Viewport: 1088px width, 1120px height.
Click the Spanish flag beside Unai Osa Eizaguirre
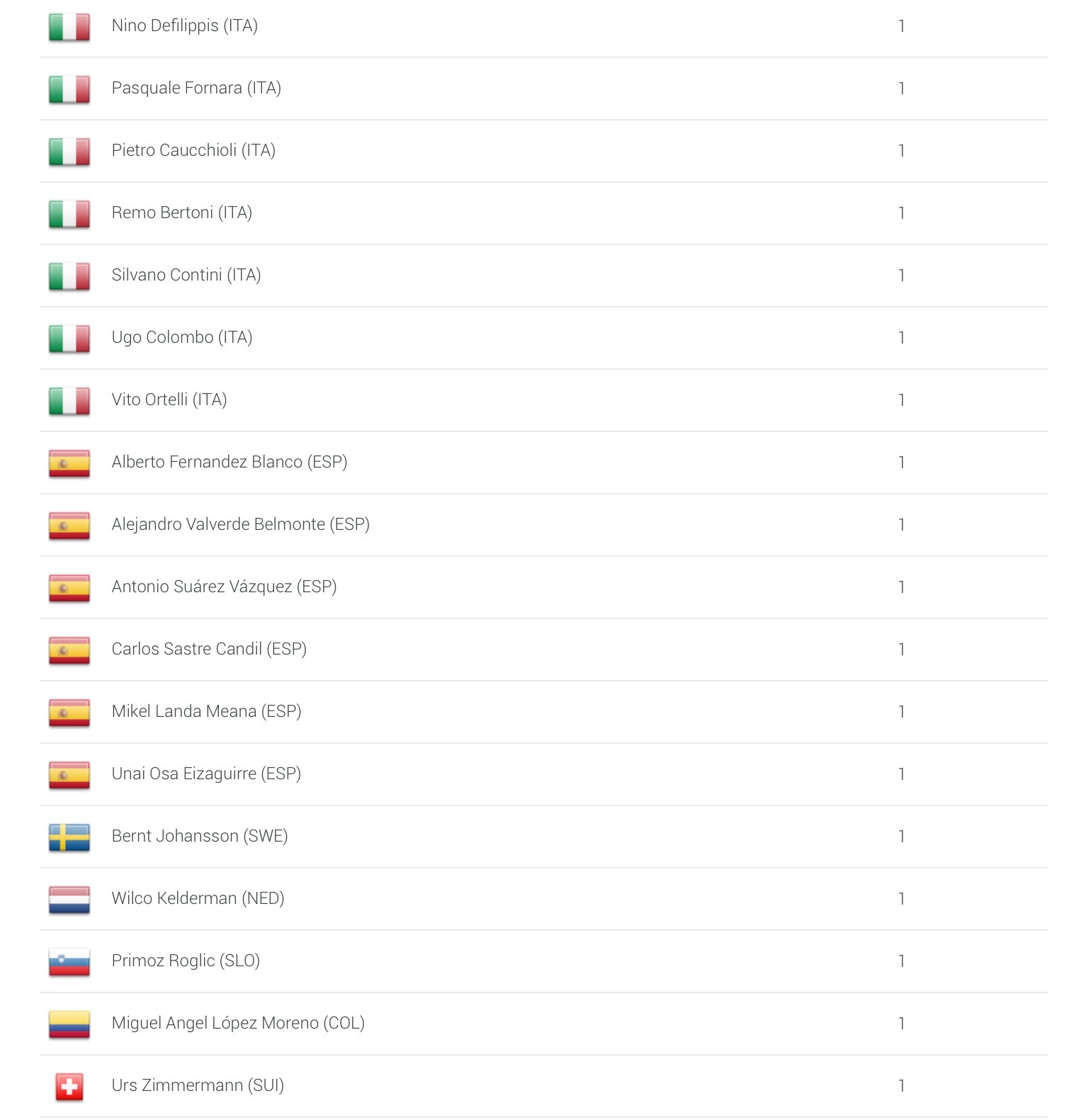[69, 775]
